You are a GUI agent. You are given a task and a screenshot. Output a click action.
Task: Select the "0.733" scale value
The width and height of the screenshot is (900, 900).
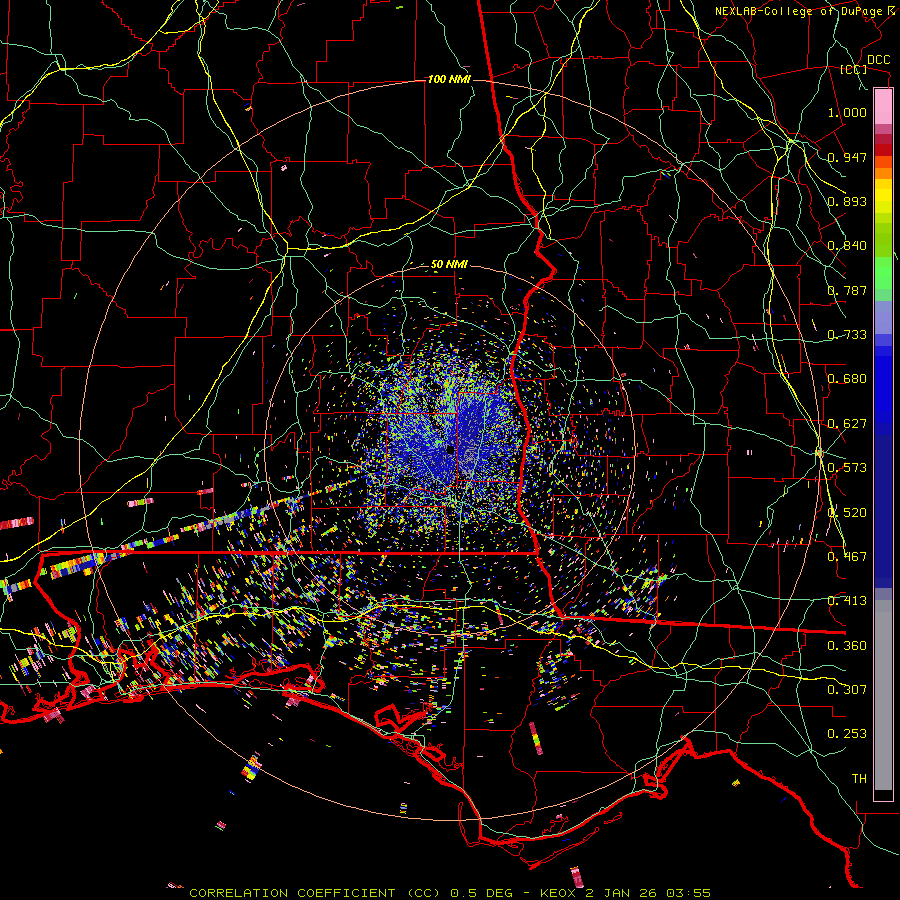[x=847, y=335]
